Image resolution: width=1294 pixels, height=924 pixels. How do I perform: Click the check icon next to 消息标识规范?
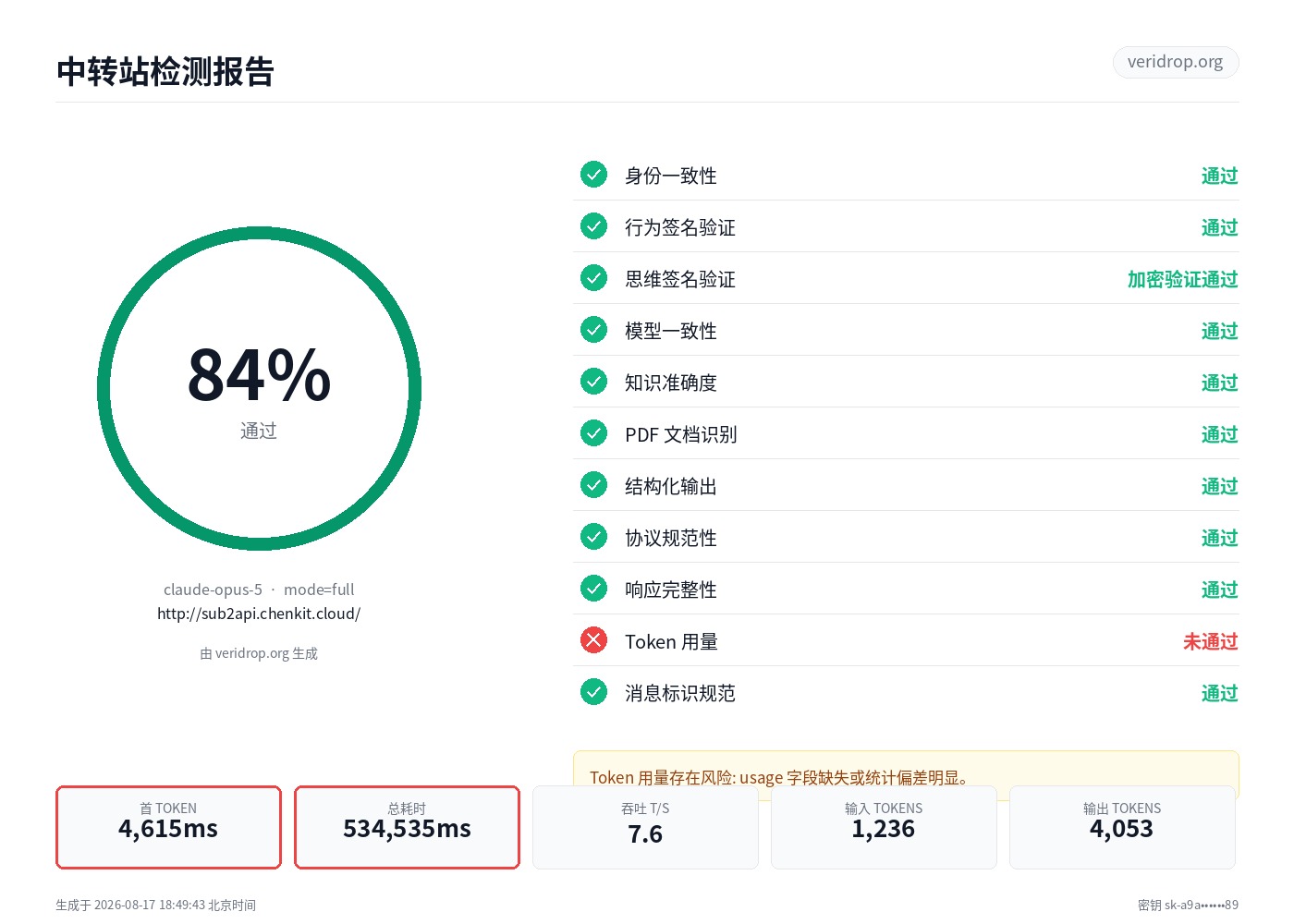[x=593, y=692]
